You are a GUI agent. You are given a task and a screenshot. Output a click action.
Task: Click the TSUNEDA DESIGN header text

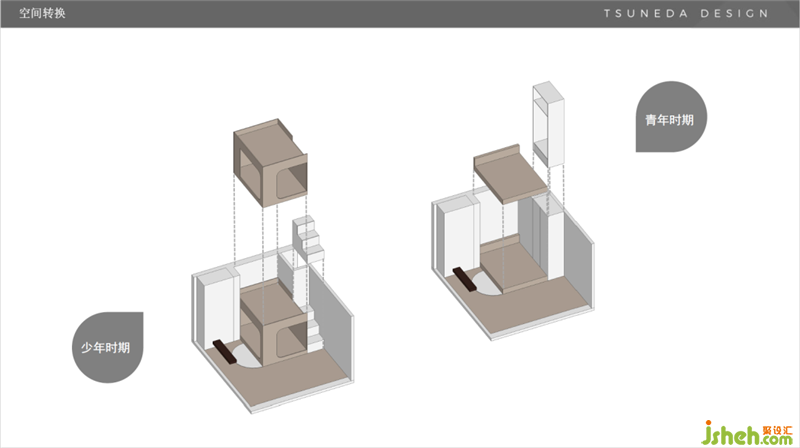tap(686, 14)
